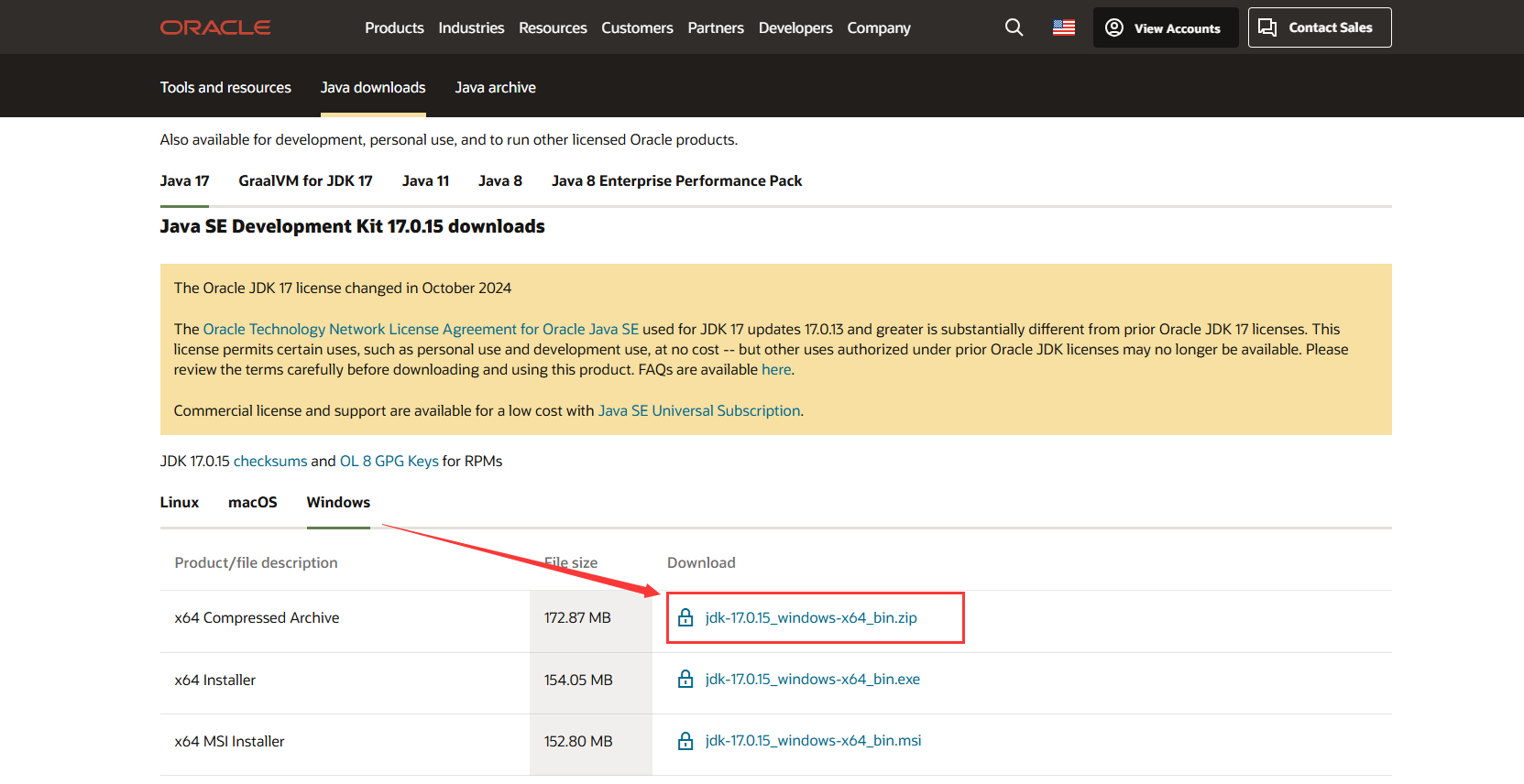
Task: Open the Company menu
Action: (879, 27)
